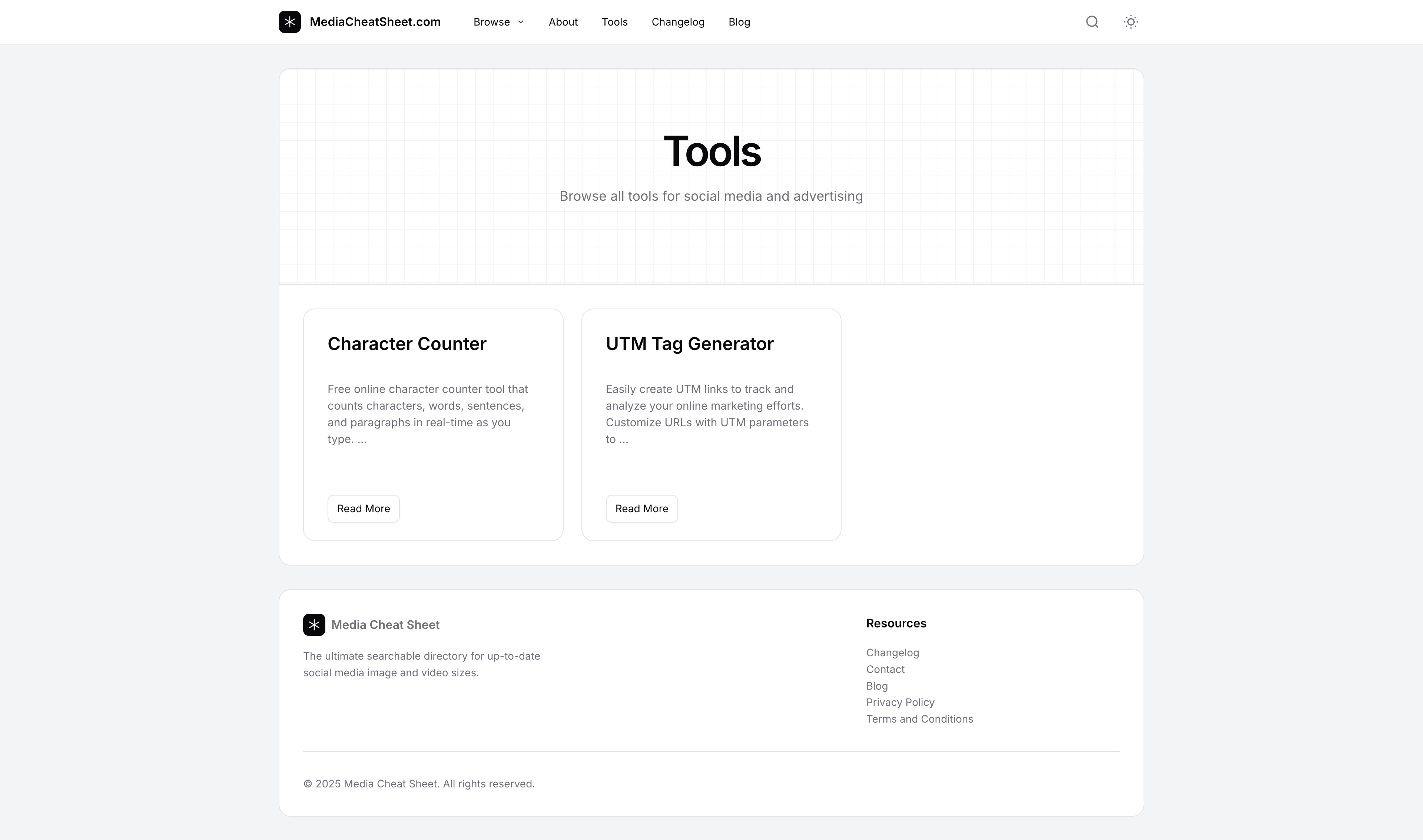Click the MediaCheatSheet.com site title
Viewport: 1423px width, 840px height.
pos(375,22)
